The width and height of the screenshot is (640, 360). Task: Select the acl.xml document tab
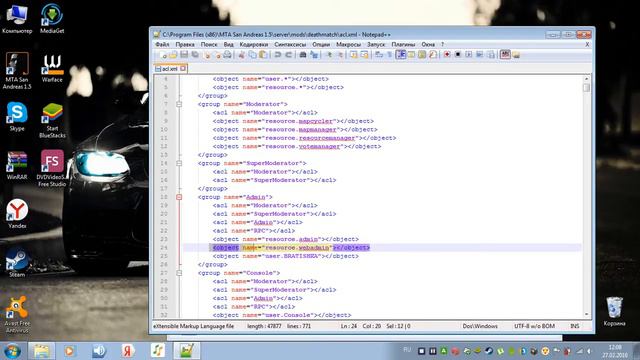170,69
